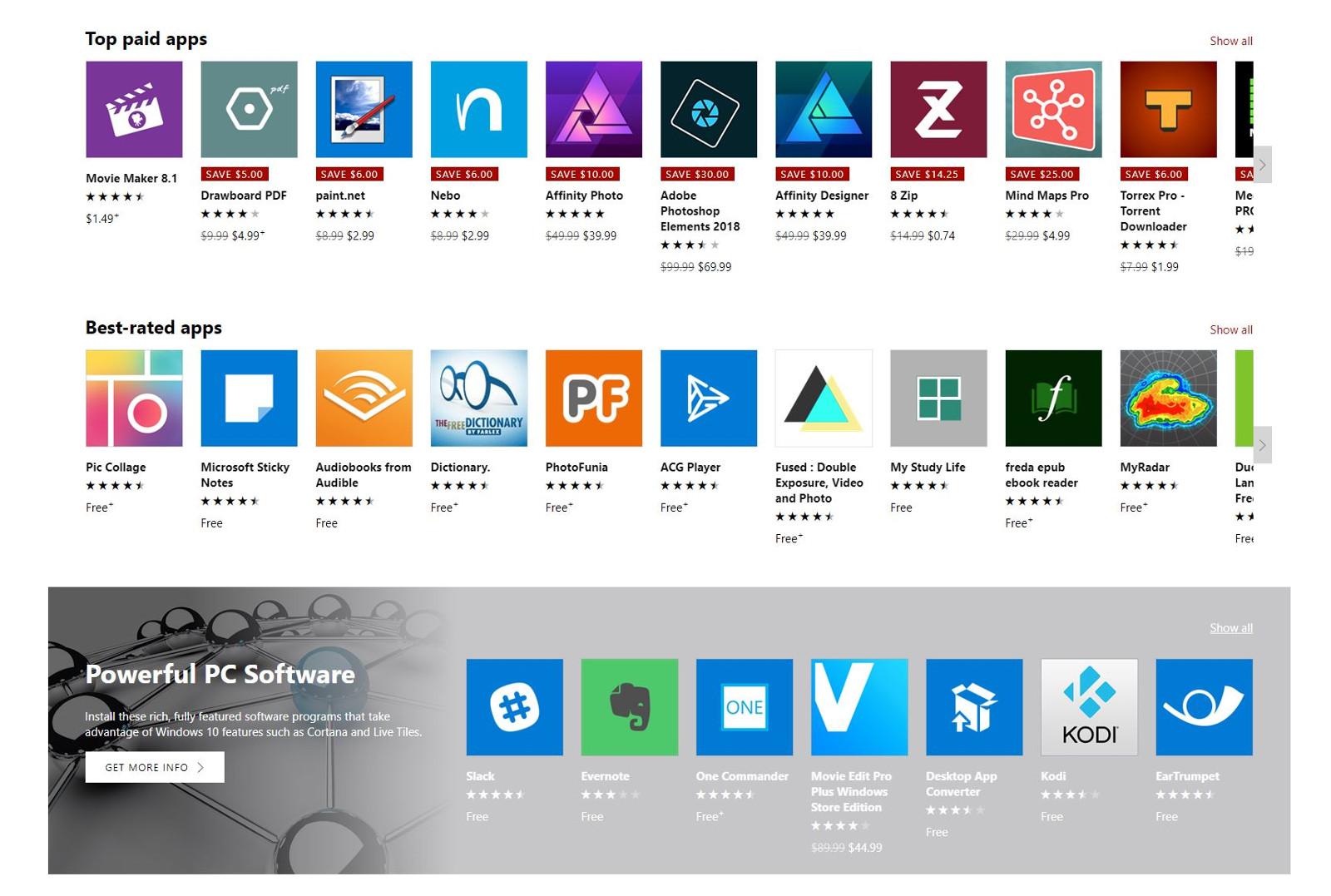Open the Slack app icon

point(514,707)
